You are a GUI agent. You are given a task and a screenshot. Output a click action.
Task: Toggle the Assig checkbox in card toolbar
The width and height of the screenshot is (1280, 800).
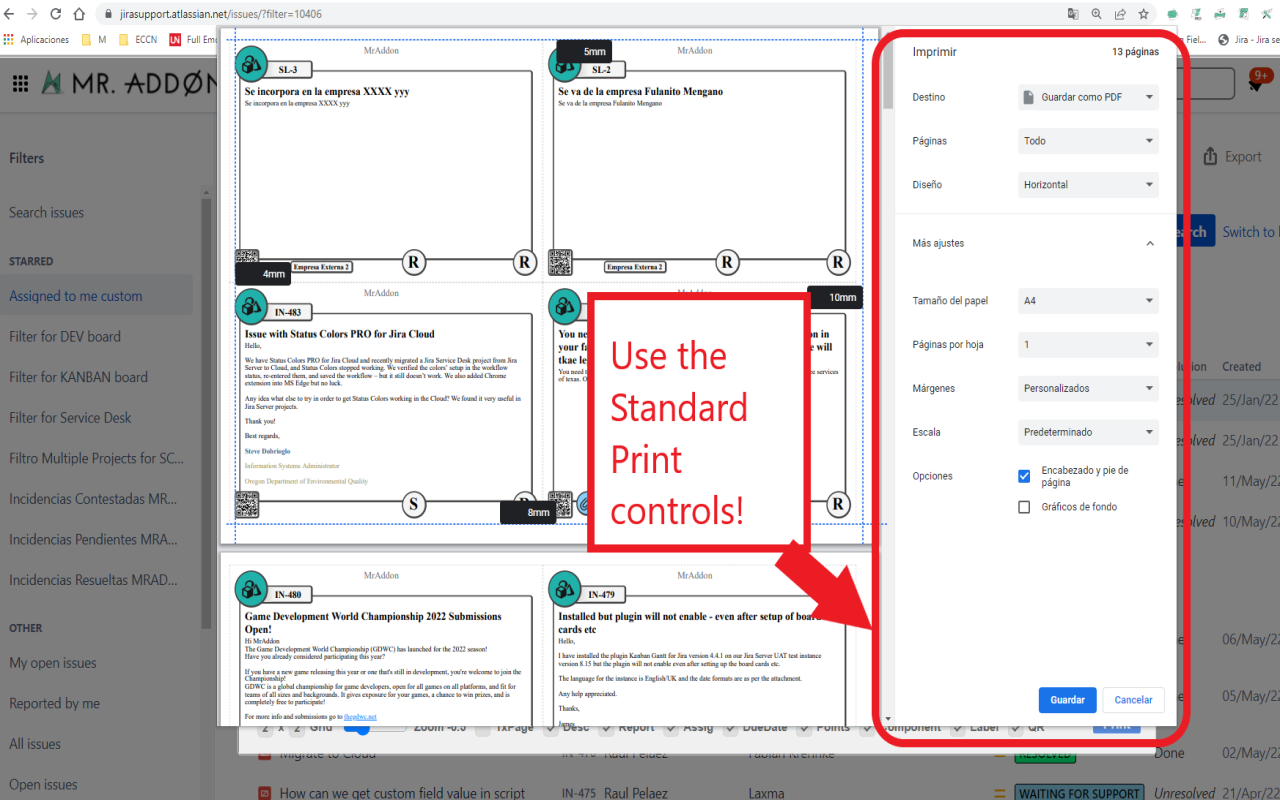coord(672,729)
